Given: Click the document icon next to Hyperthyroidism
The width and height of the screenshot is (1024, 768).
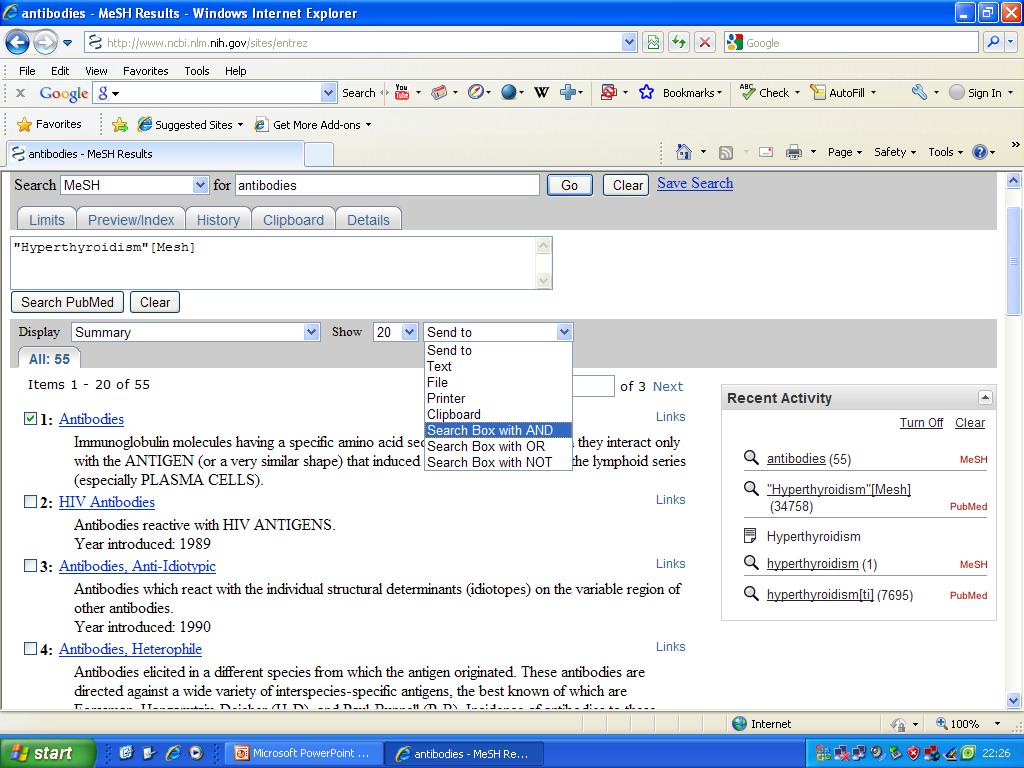Looking at the screenshot, I should point(750,536).
